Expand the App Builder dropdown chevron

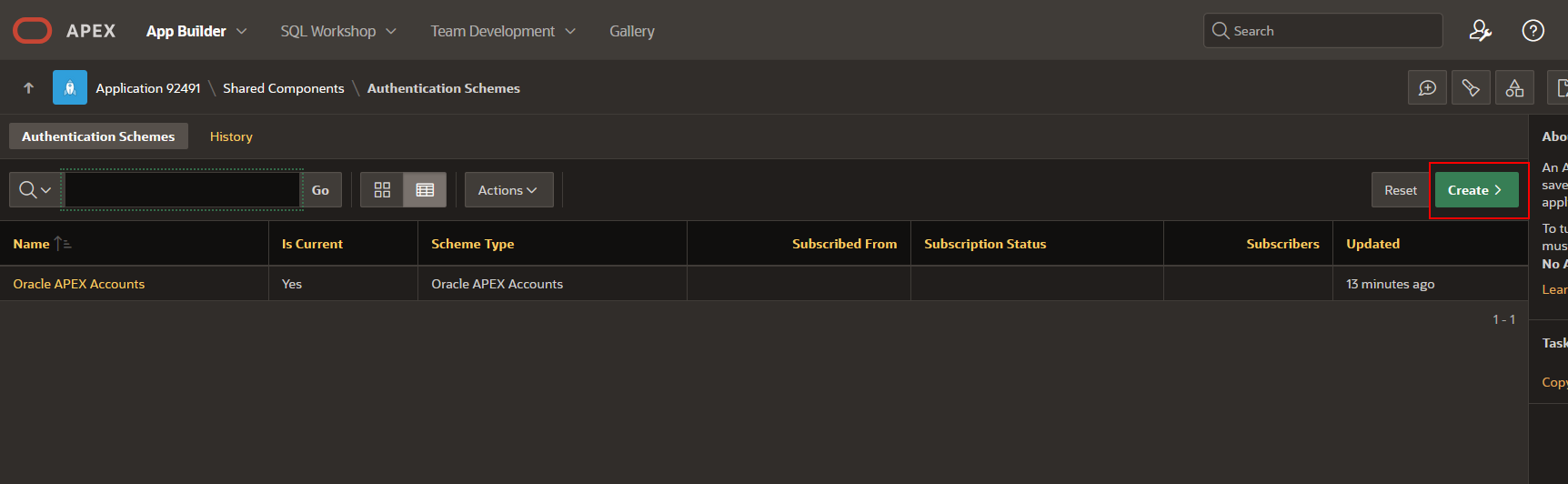242,31
